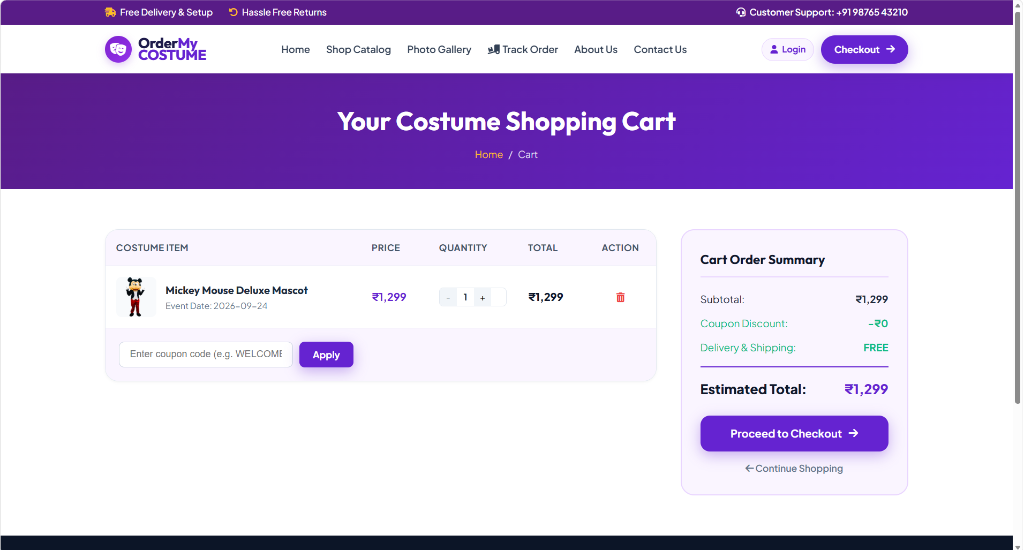Click the FREE shipping value
This screenshot has height=550, width=1024.
pos(876,348)
